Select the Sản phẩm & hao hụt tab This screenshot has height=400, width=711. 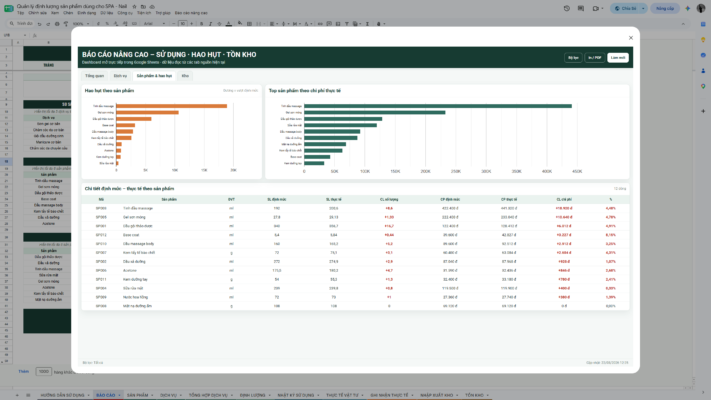[154, 76]
